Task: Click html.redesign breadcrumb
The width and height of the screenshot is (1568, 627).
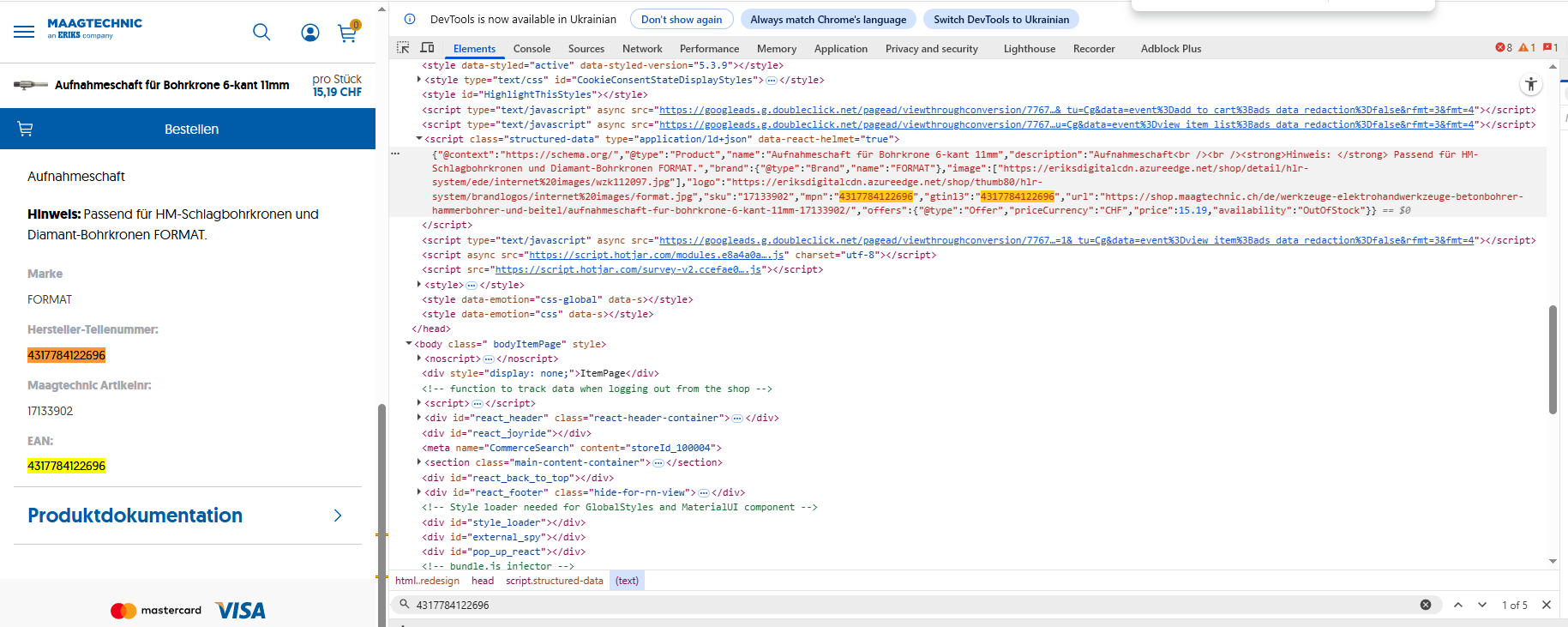Action: (427, 581)
